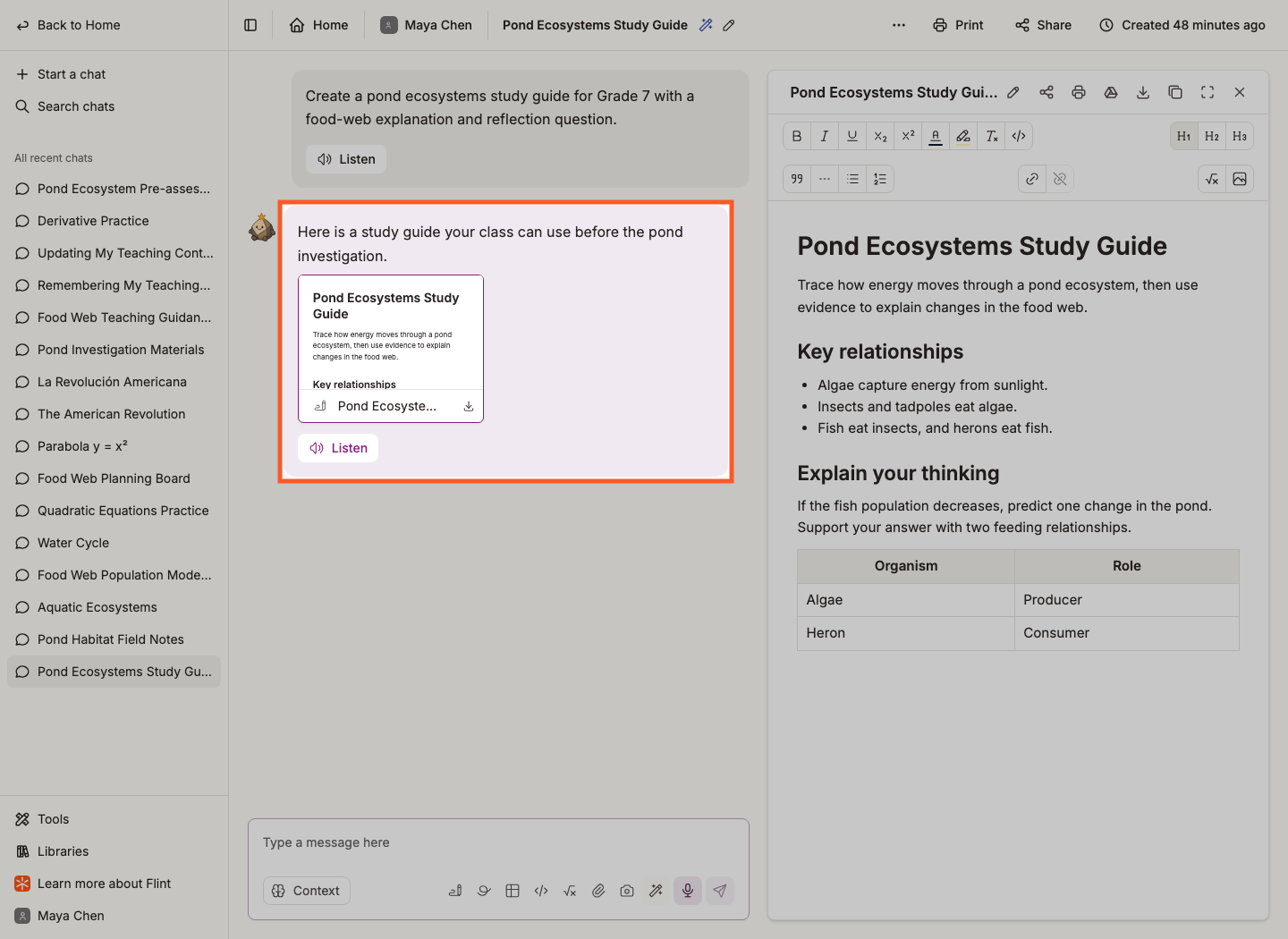Open the Derivative Practice chat
Screen dimensions: 1288x939
(x=114, y=221)
